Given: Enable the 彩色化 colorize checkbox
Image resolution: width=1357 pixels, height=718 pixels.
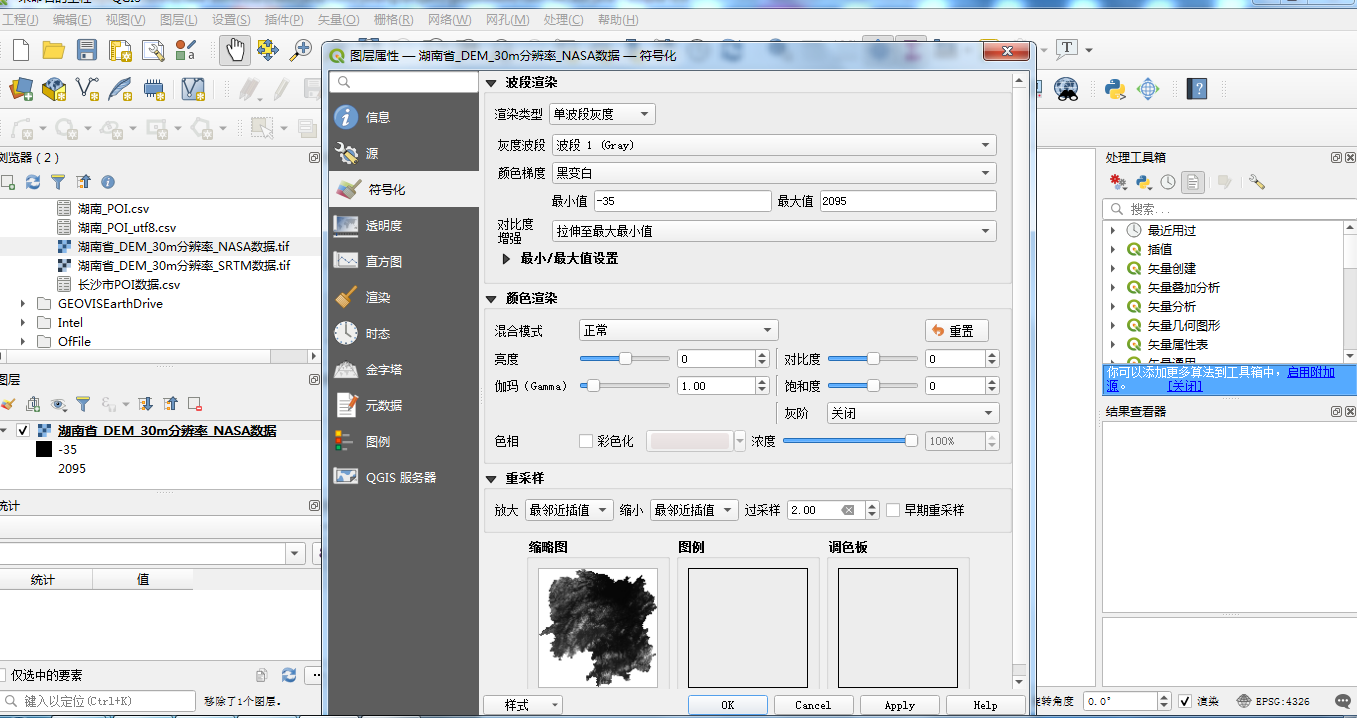Looking at the screenshot, I should pos(587,441).
